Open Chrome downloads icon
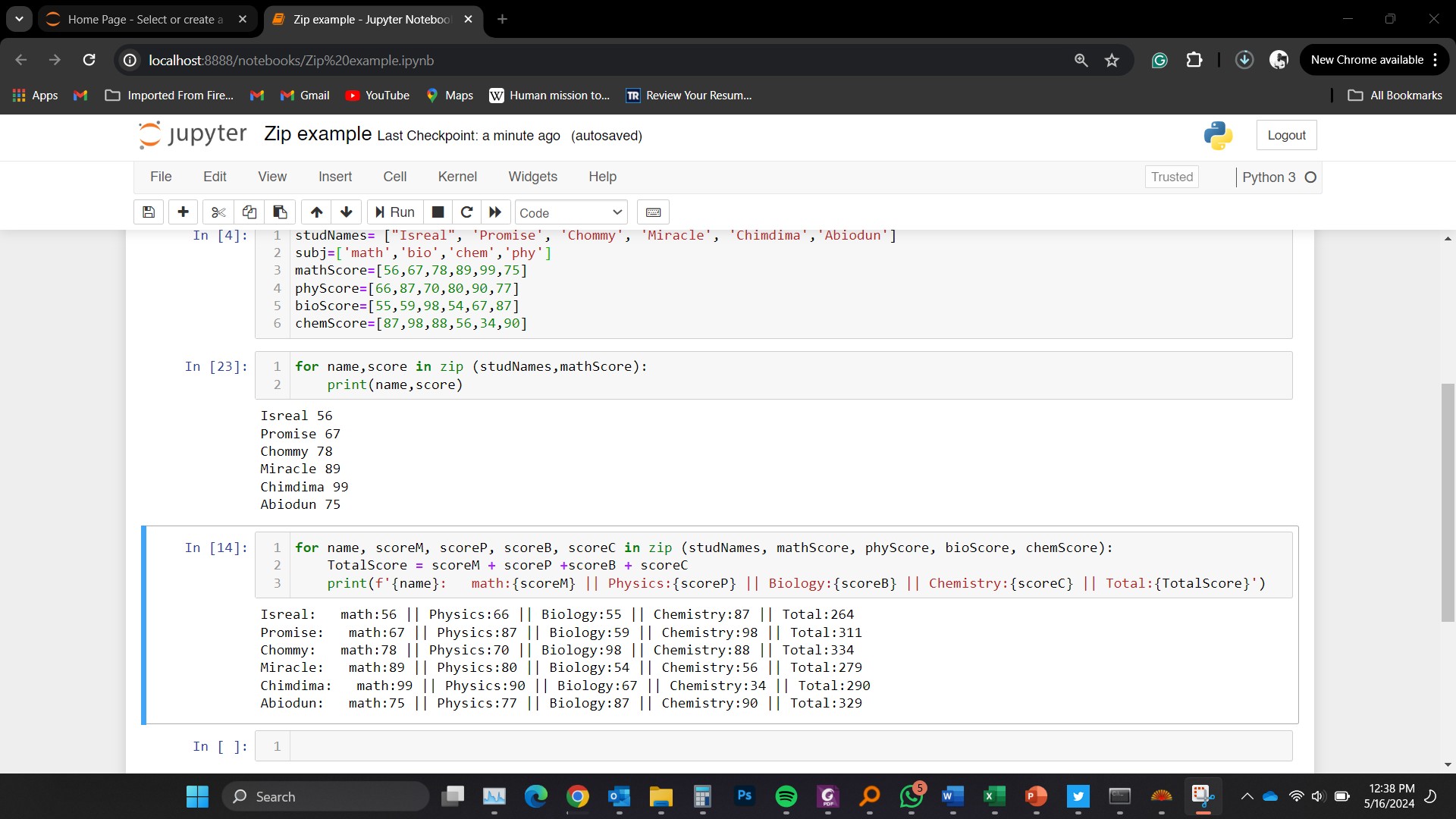The width and height of the screenshot is (1456, 819). [x=1244, y=60]
